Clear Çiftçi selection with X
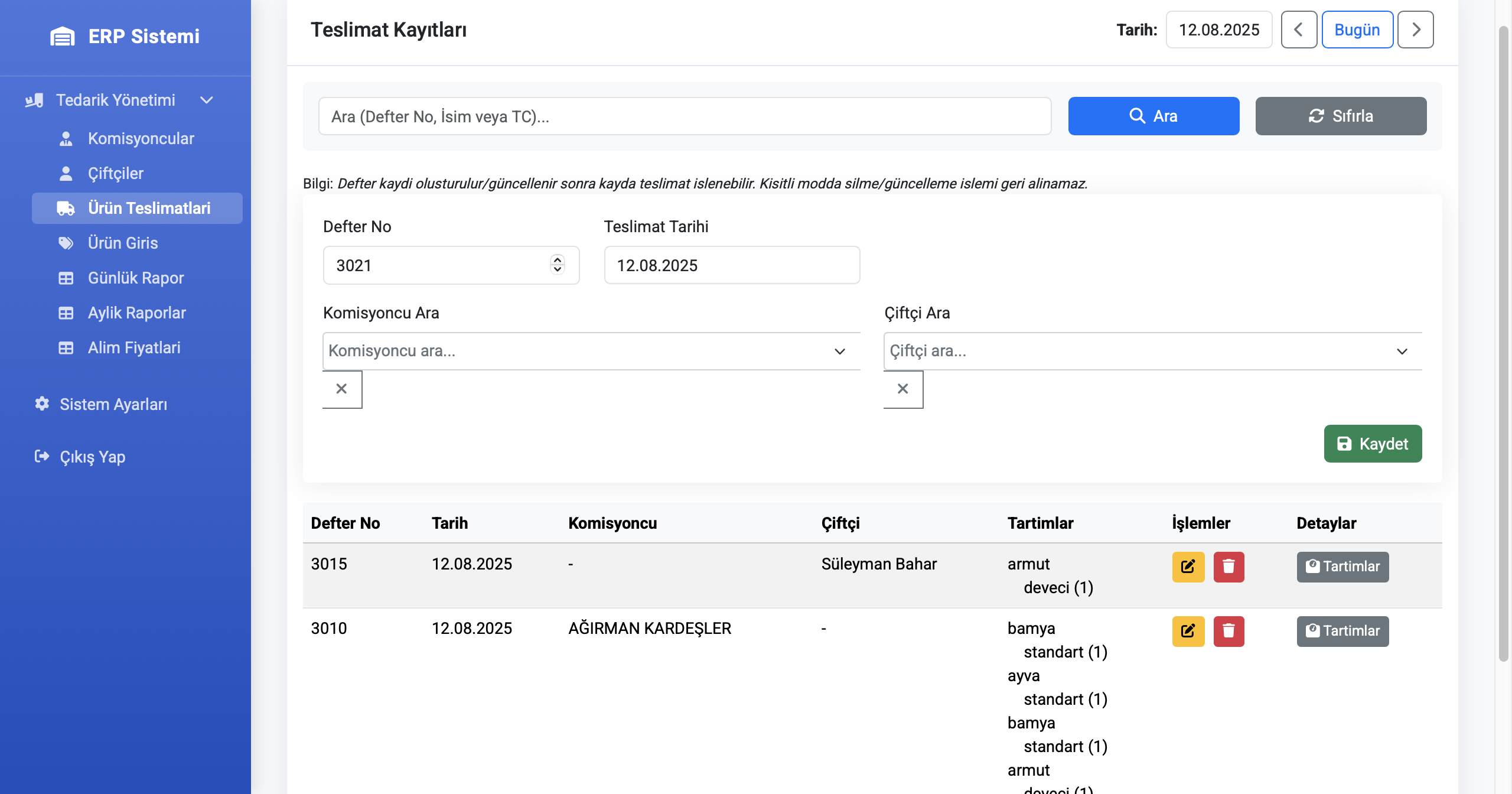This screenshot has width=1512, height=794. click(903, 389)
